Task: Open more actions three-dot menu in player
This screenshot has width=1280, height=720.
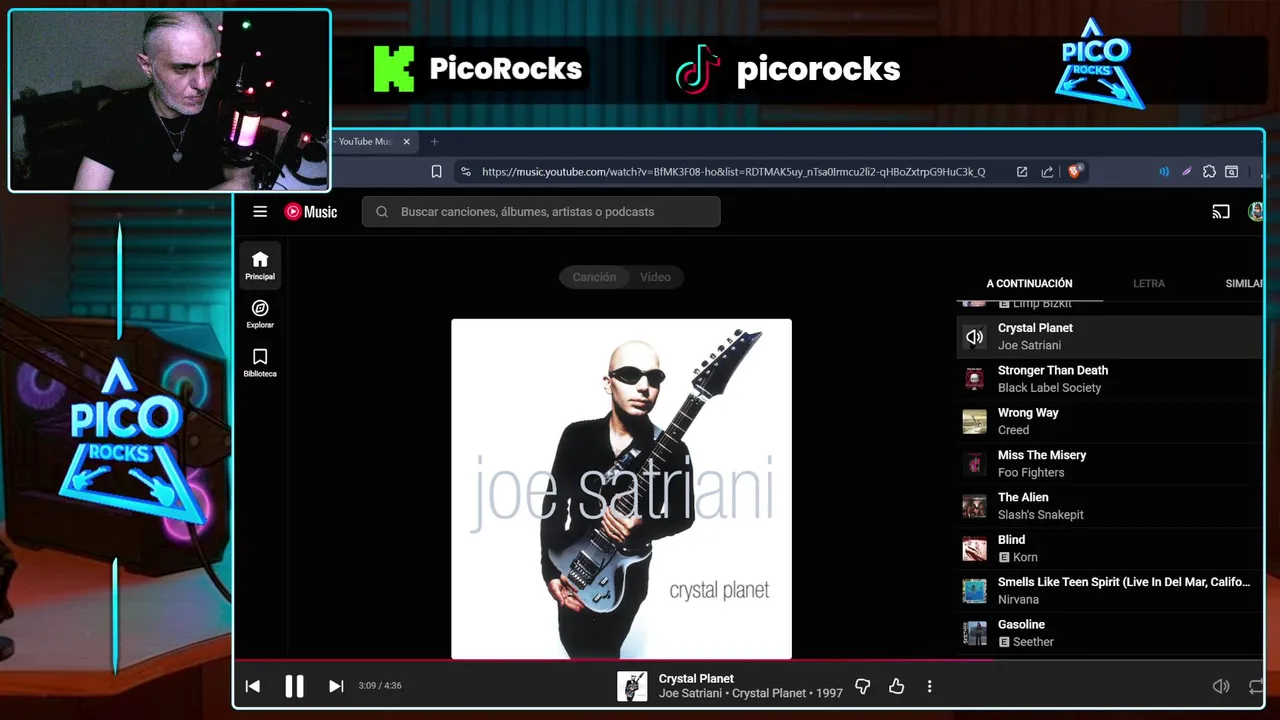Action: [x=929, y=686]
